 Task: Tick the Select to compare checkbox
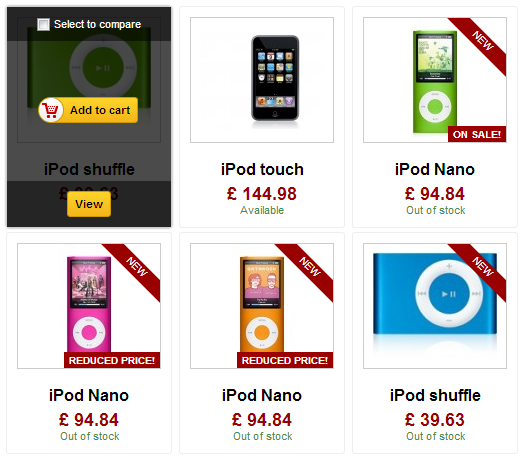(43, 24)
